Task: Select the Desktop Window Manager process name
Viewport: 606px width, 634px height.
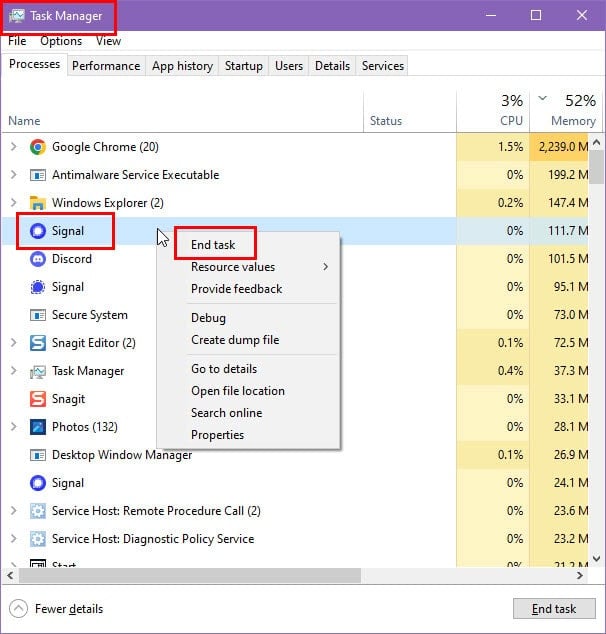Action: [x=122, y=455]
